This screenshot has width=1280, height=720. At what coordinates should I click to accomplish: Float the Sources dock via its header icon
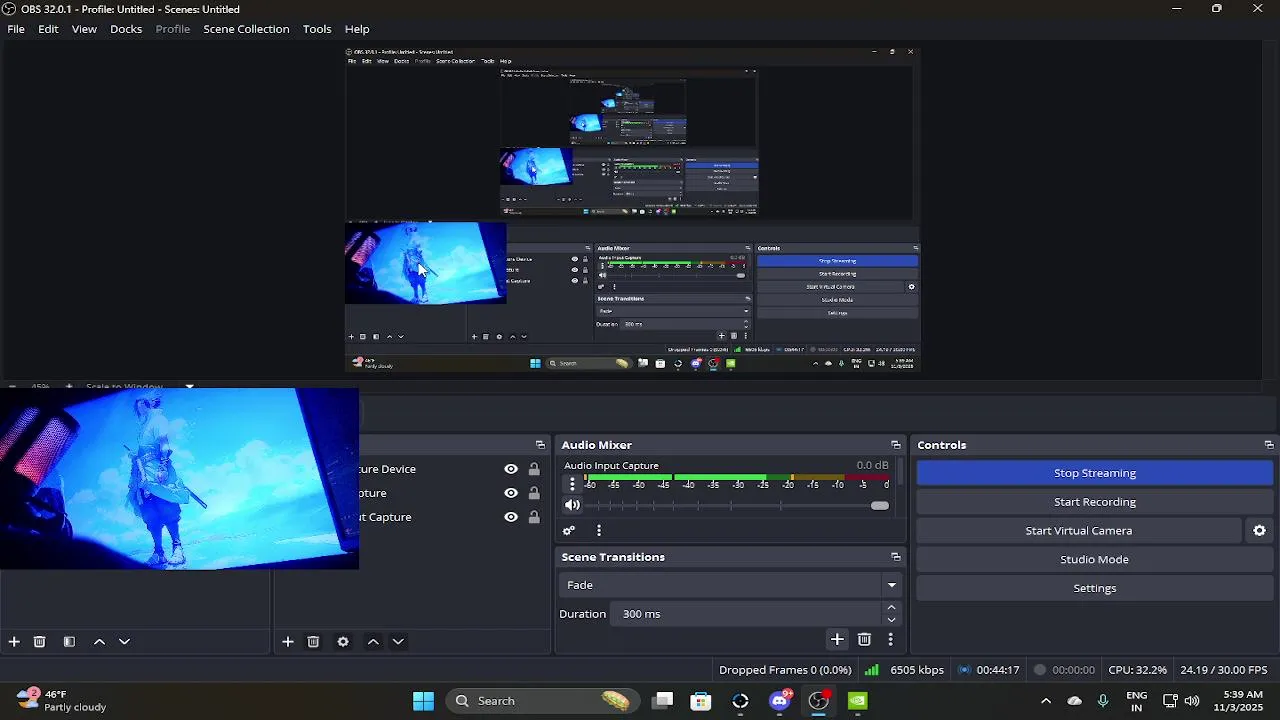(x=540, y=445)
